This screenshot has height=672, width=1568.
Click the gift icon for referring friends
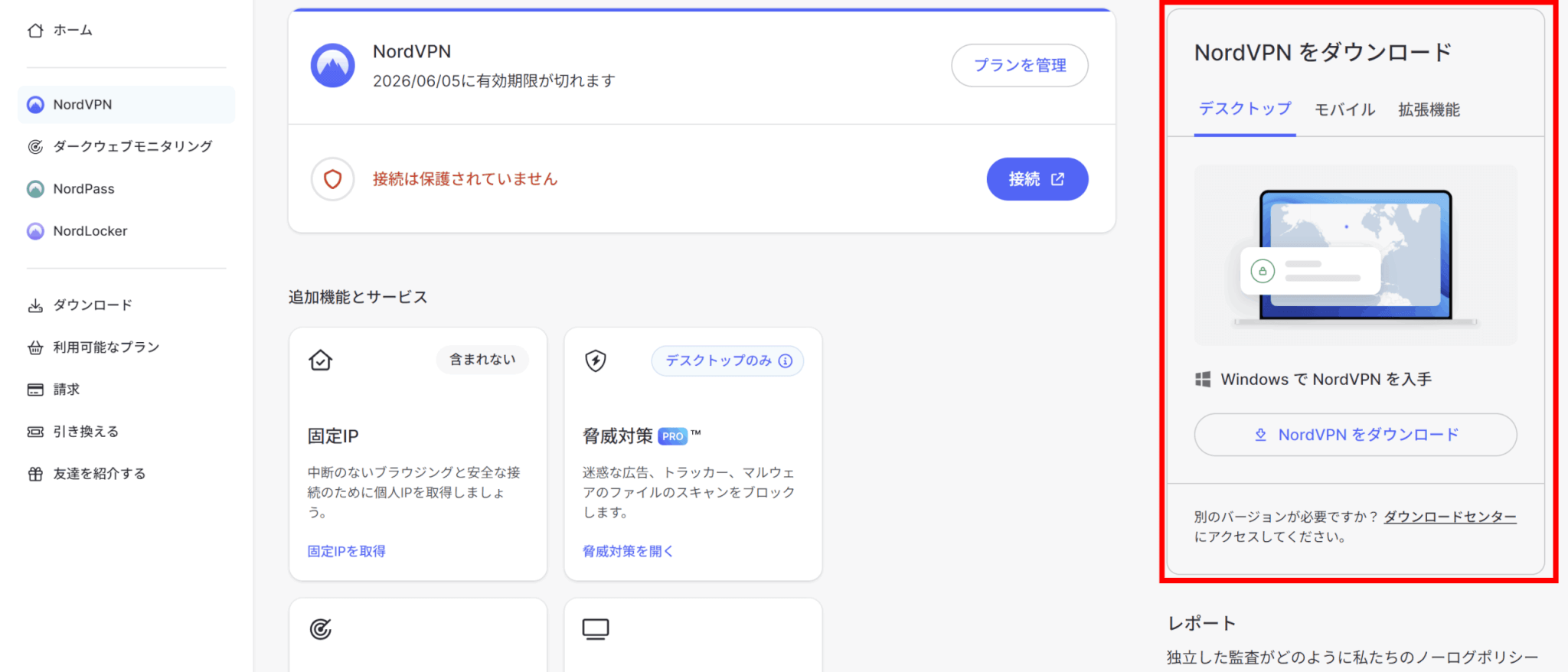pos(35,474)
